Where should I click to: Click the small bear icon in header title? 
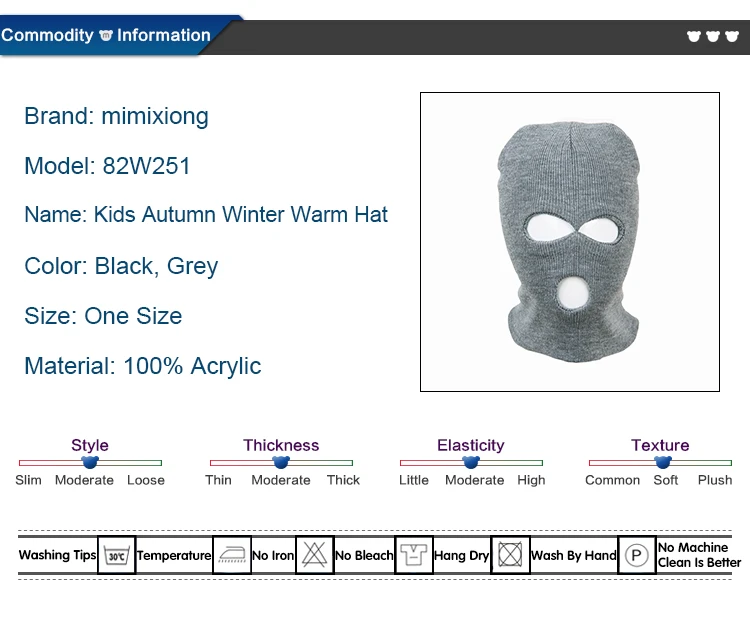pos(106,35)
